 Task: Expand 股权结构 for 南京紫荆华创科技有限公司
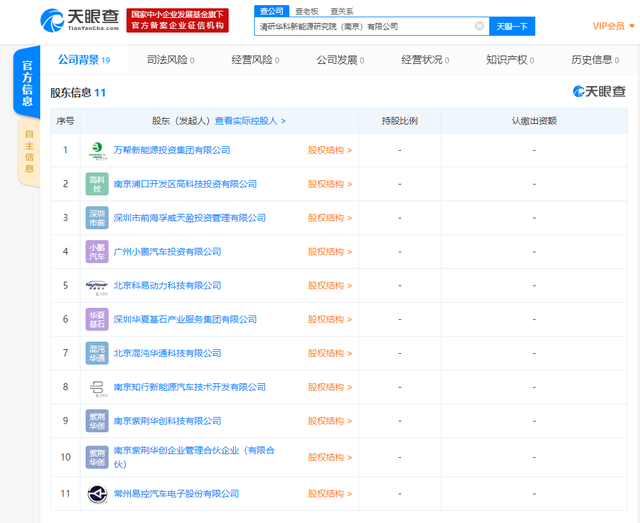click(x=330, y=421)
